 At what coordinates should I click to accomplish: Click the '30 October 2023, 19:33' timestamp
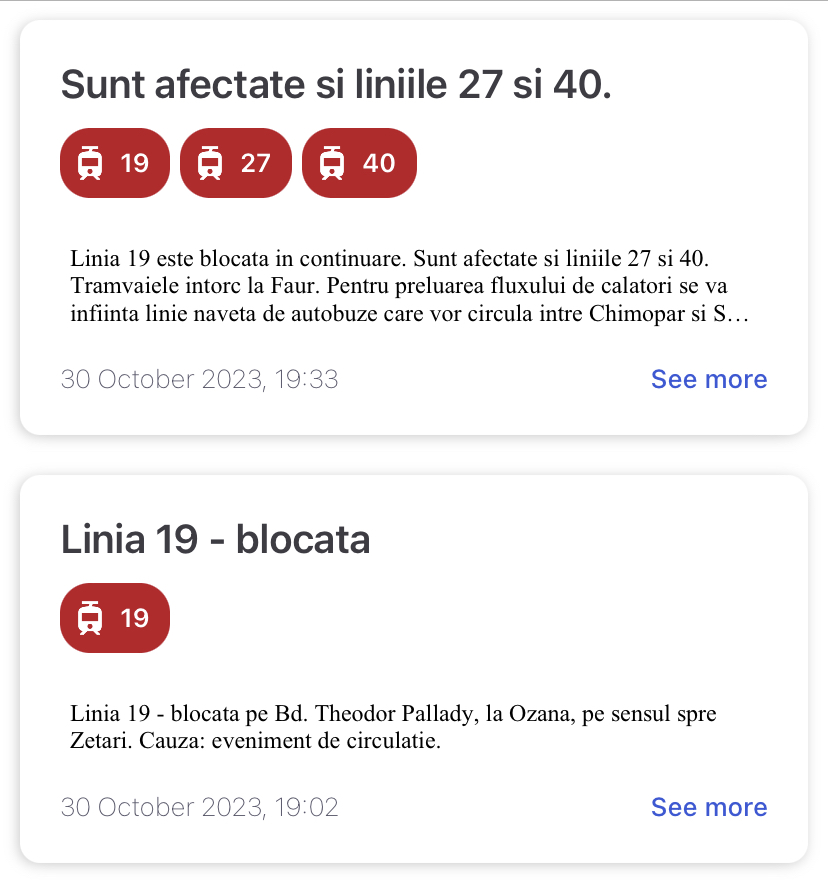(x=200, y=379)
